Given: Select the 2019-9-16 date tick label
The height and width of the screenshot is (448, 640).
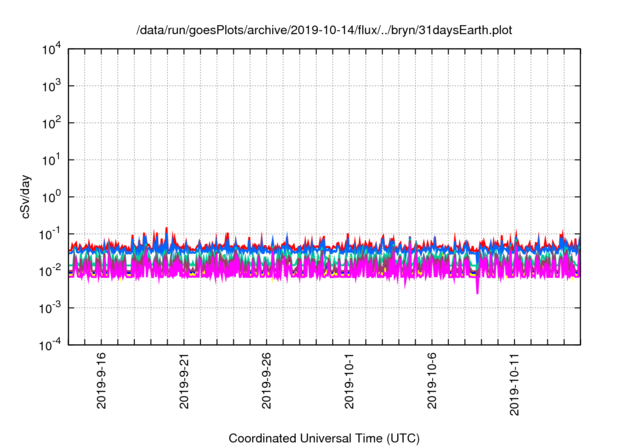Looking at the screenshot, I should [101, 378].
